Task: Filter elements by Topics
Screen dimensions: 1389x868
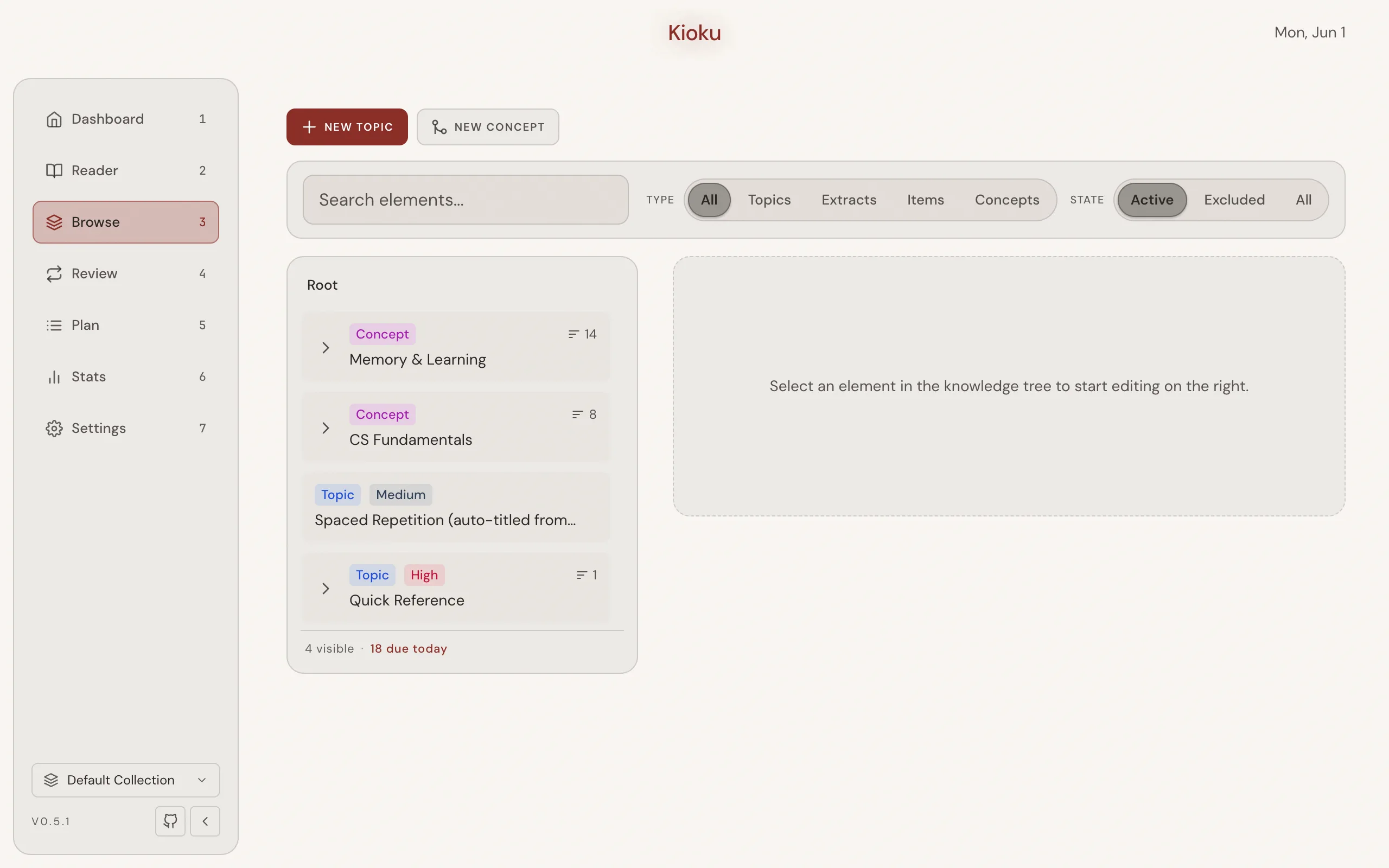Action: pos(769,200)
